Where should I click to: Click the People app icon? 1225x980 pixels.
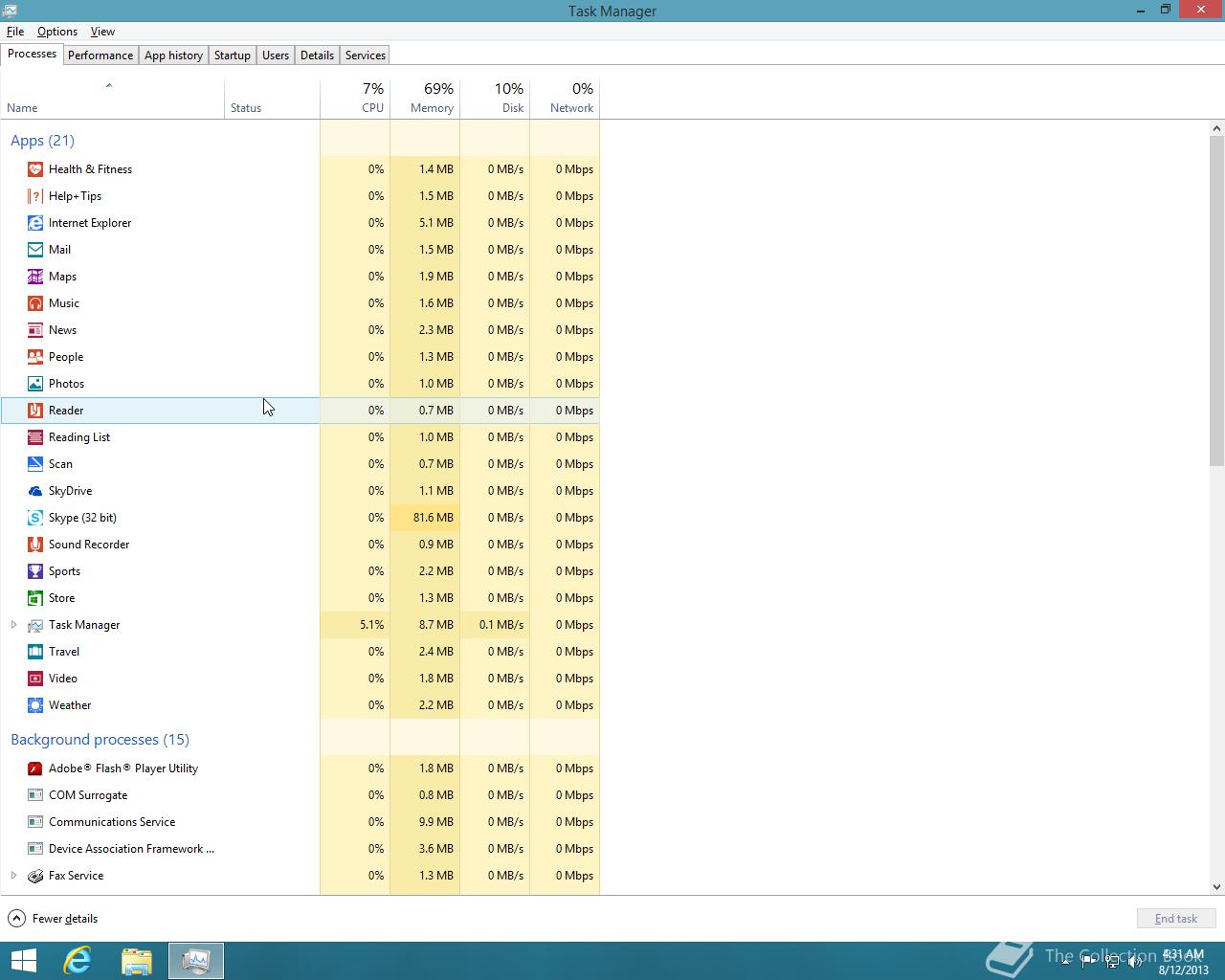(x=35, y=357)
